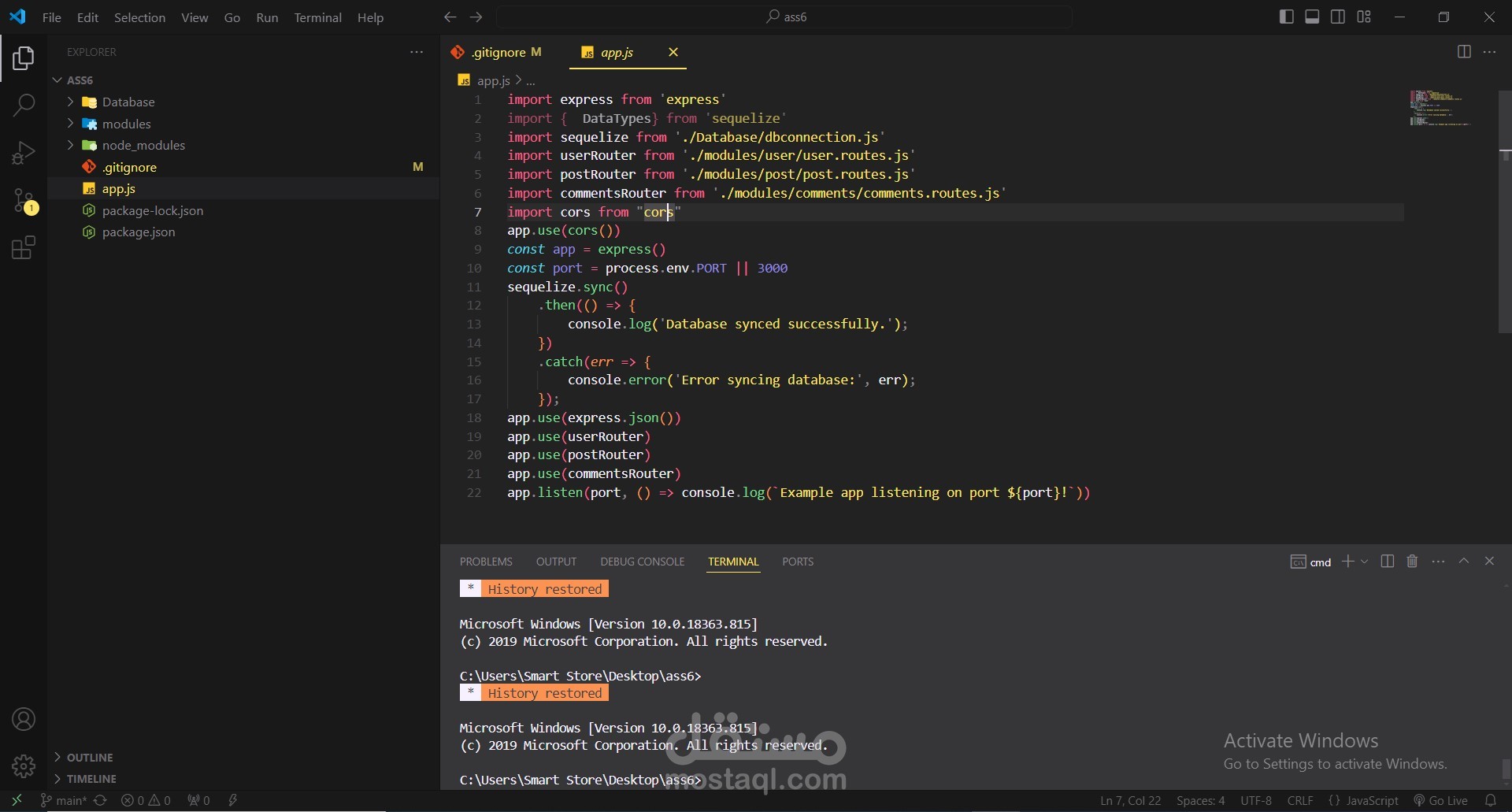
Task: Open the Go menu
Action: click(232, 17)
